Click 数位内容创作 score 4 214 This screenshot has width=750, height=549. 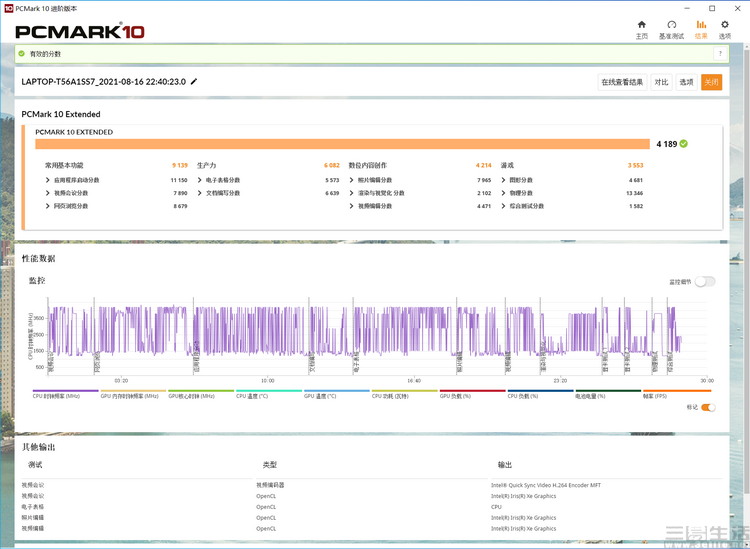coord(484,165)
